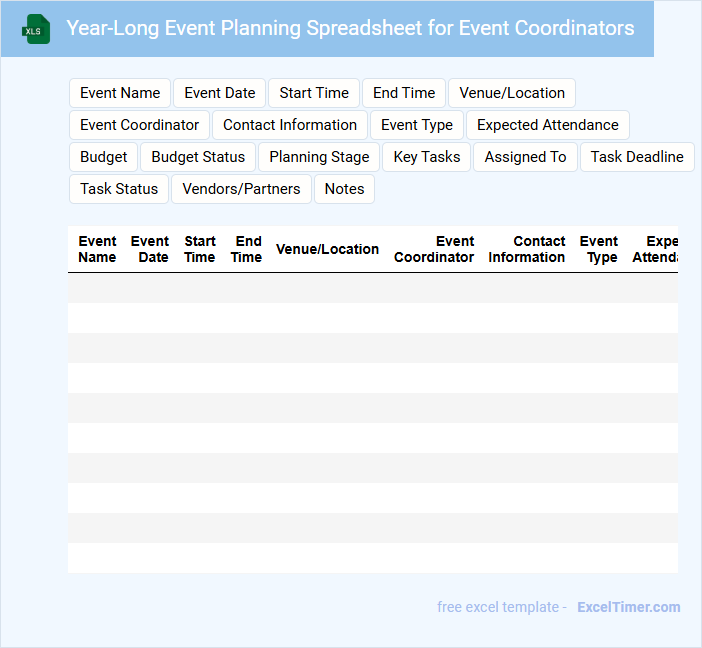
Task: Select the Event Type column header
Action: [600, 249]
